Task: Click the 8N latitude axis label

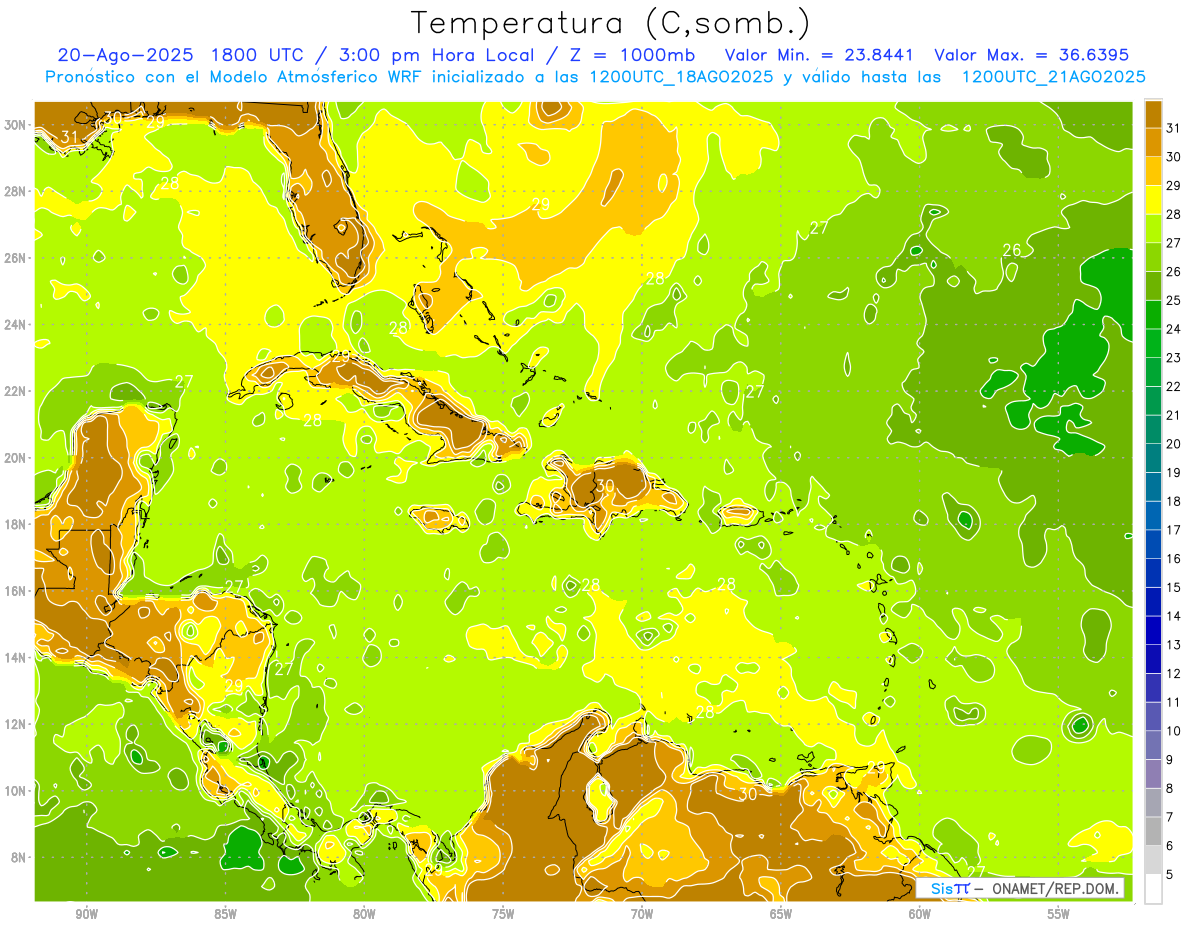Action: click(x=20, y=858)
